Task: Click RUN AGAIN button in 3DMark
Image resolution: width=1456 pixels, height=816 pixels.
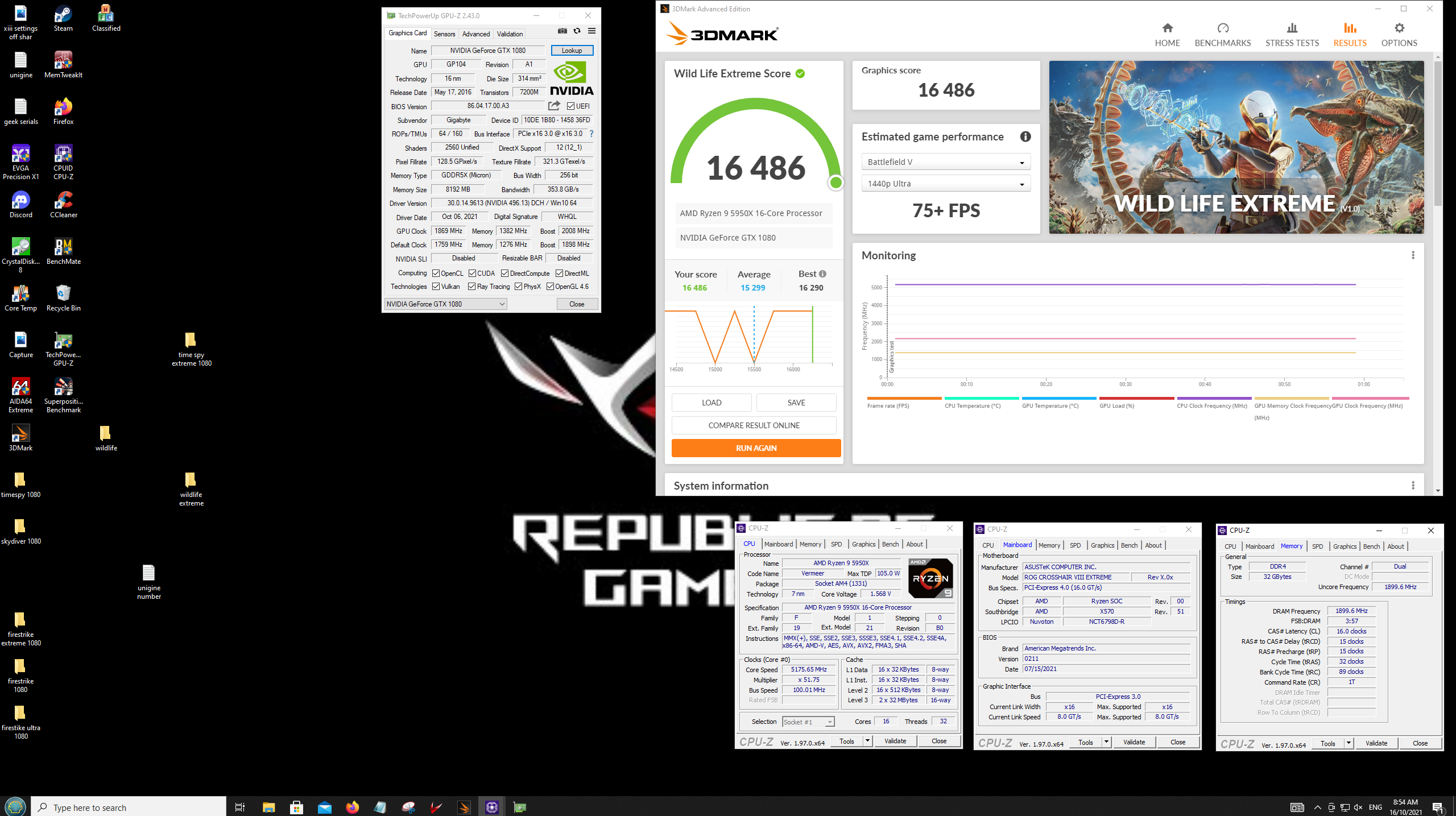Action: tap(756, 448)
